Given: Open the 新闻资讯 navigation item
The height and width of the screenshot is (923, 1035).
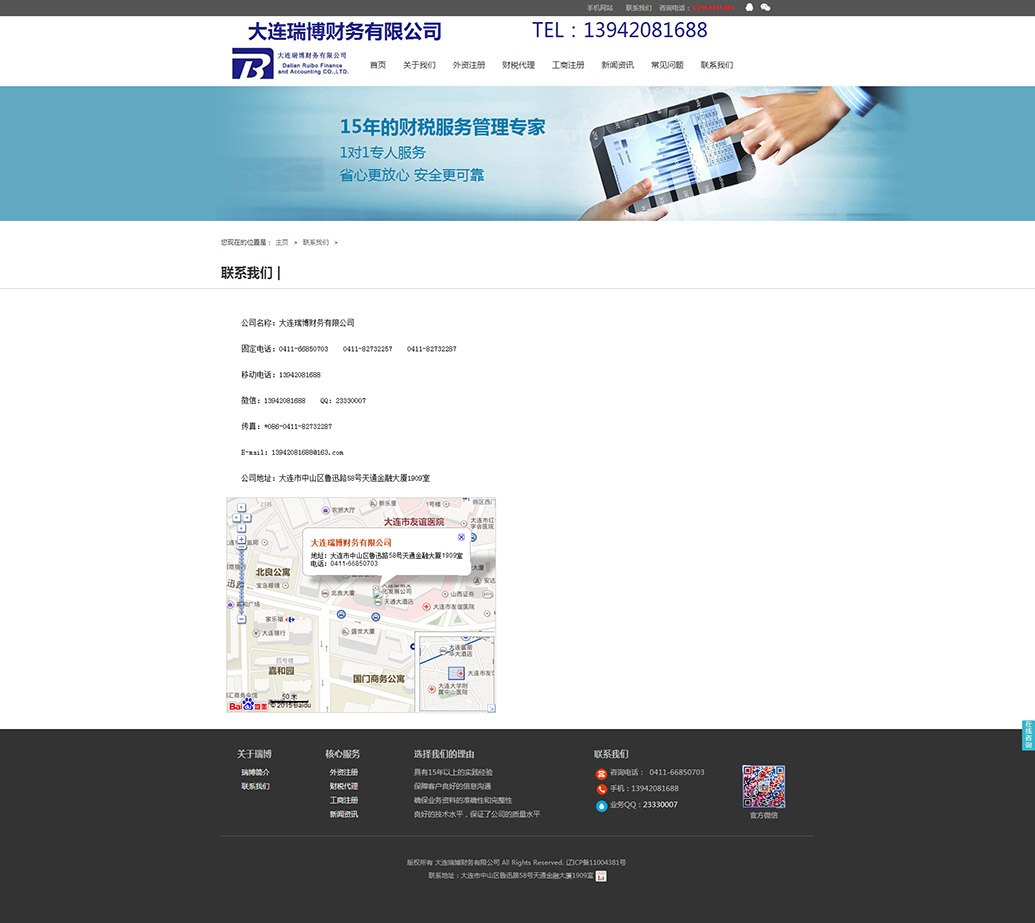Looking at the screenshot, I should 617,65.
